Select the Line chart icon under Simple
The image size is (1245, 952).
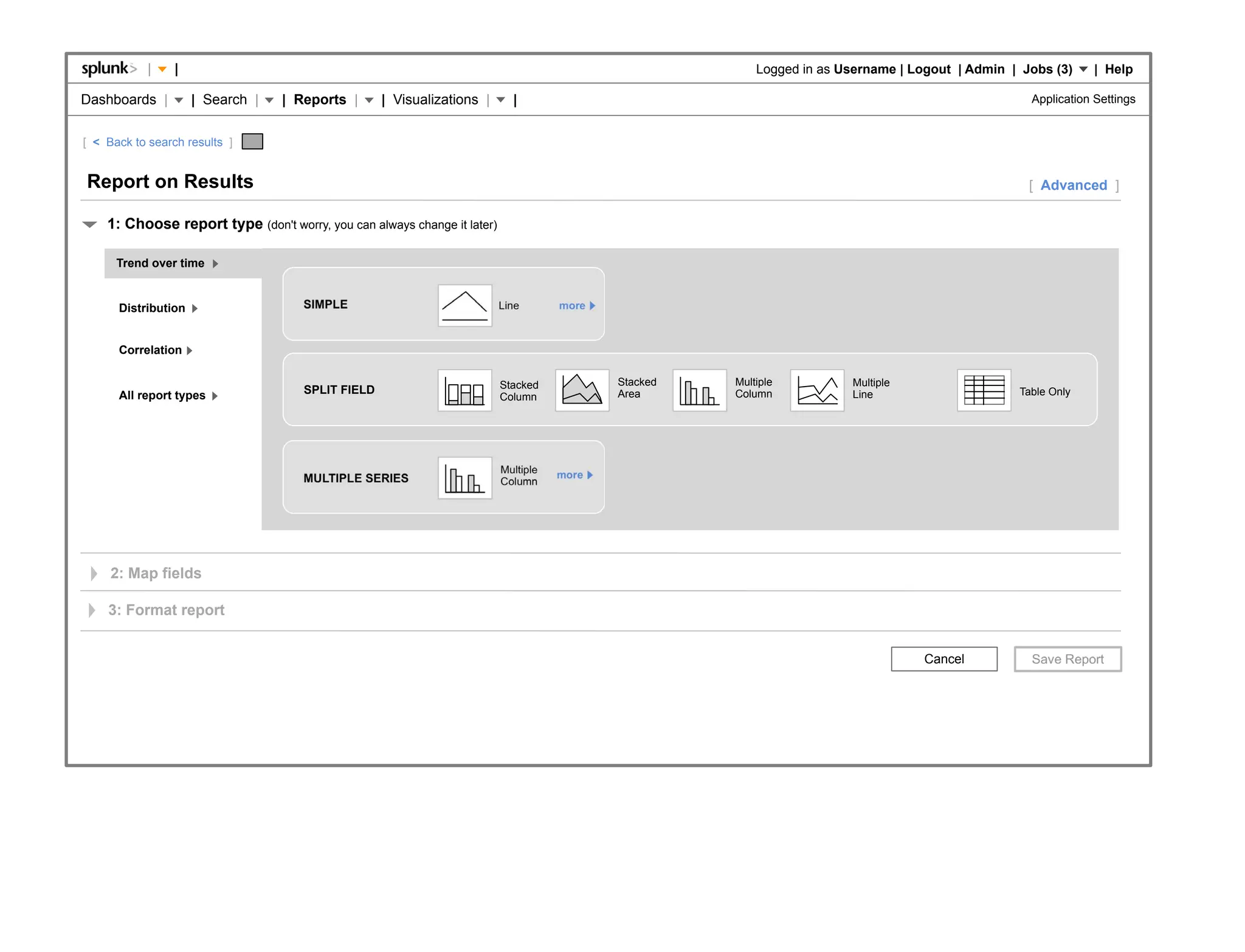tap(465, 305)
